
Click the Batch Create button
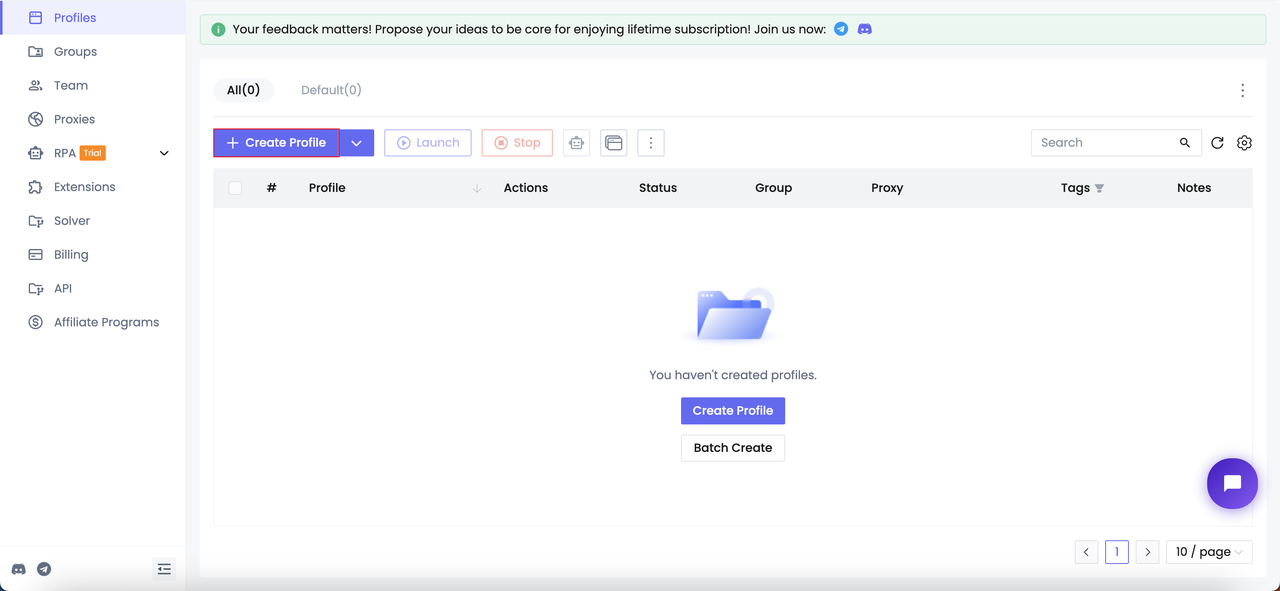click(x=732, y=448)
